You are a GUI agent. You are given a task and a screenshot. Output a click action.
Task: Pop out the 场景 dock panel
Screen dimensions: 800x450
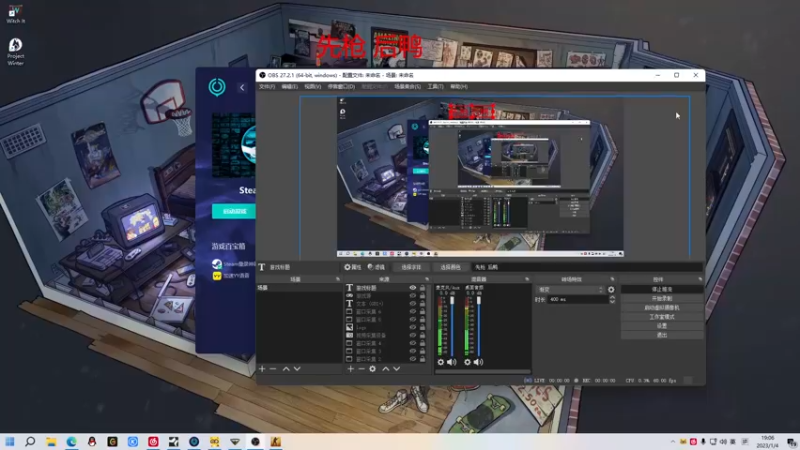(338, 279)
